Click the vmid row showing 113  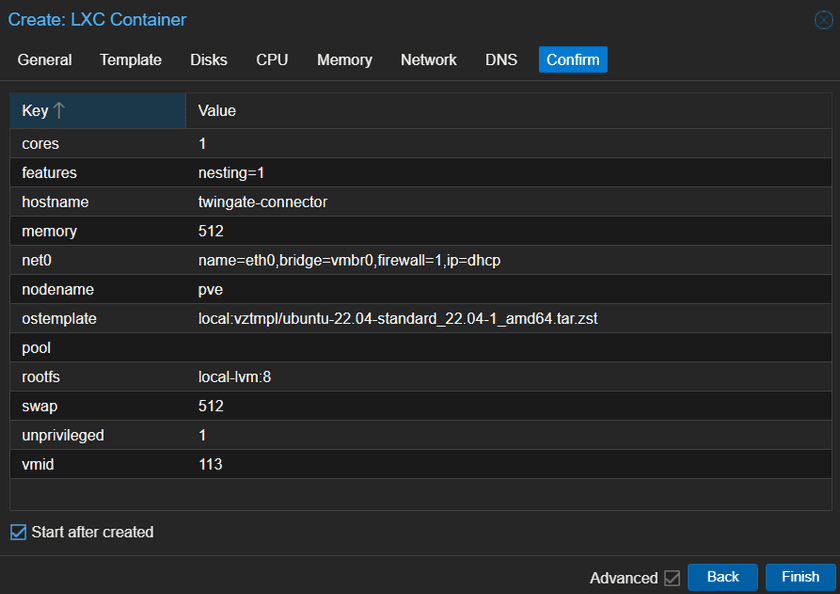tap(300, 464)
